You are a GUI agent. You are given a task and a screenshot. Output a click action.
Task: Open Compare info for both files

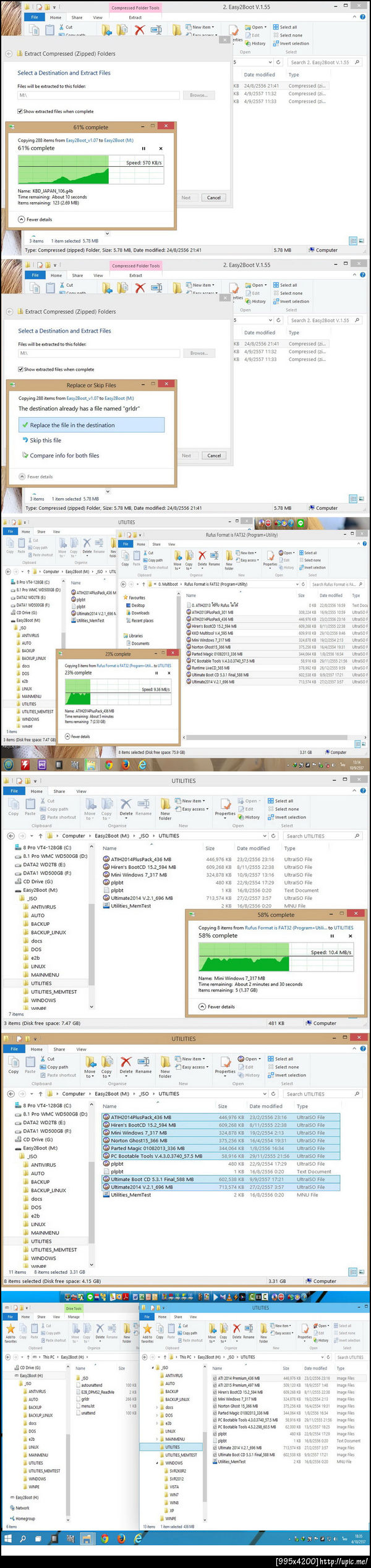[61, 456]
